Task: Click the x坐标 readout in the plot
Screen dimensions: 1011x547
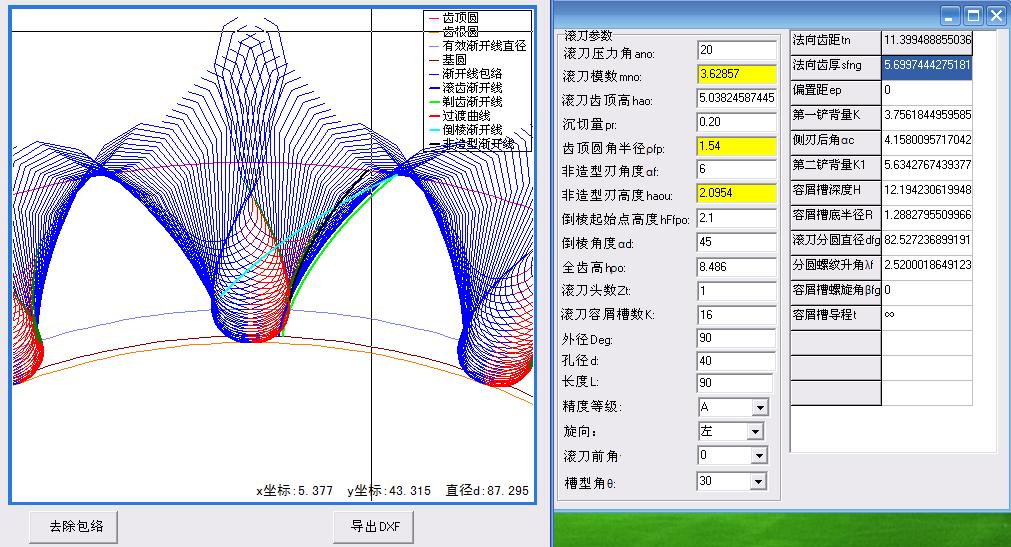Action: (295, 491)
